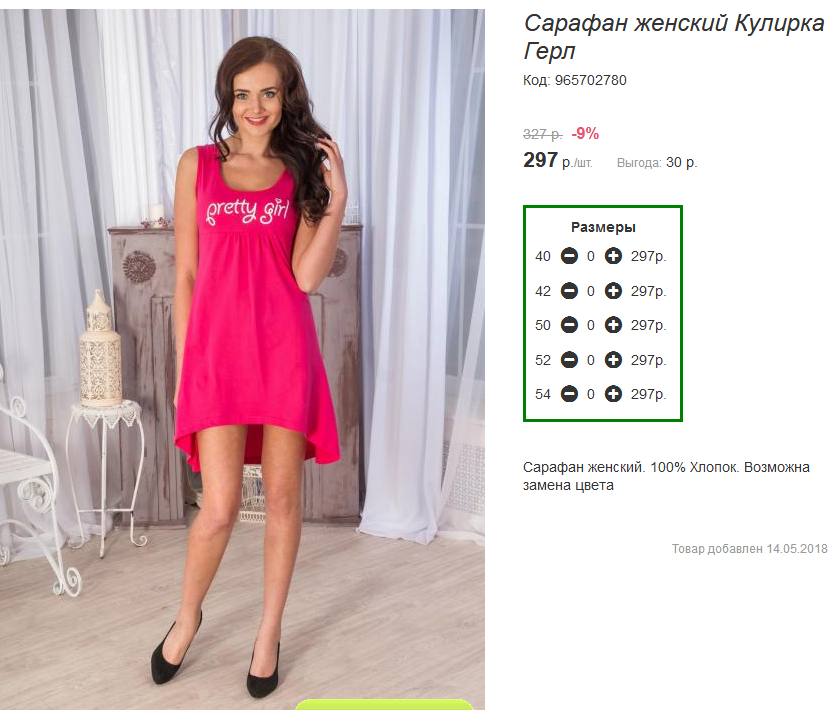Screen dimensions: 833x710
Task: Click the 297р. price for size 50
Action: coord(648,325)
